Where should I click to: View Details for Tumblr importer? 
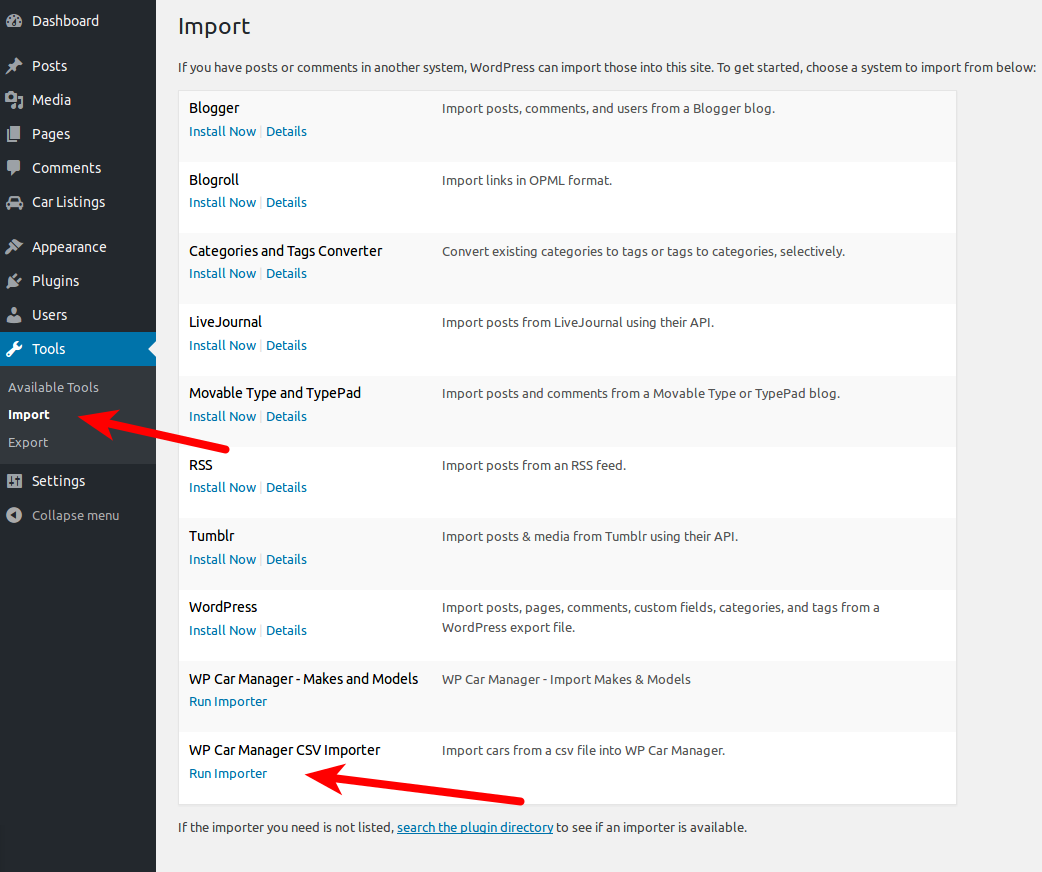(286, 560)
